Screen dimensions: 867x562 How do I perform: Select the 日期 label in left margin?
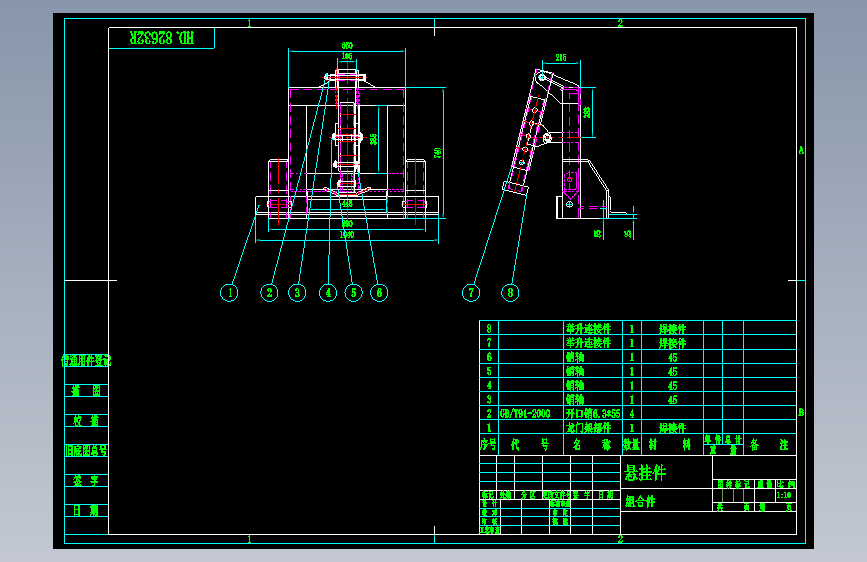(x=86, y=511)
